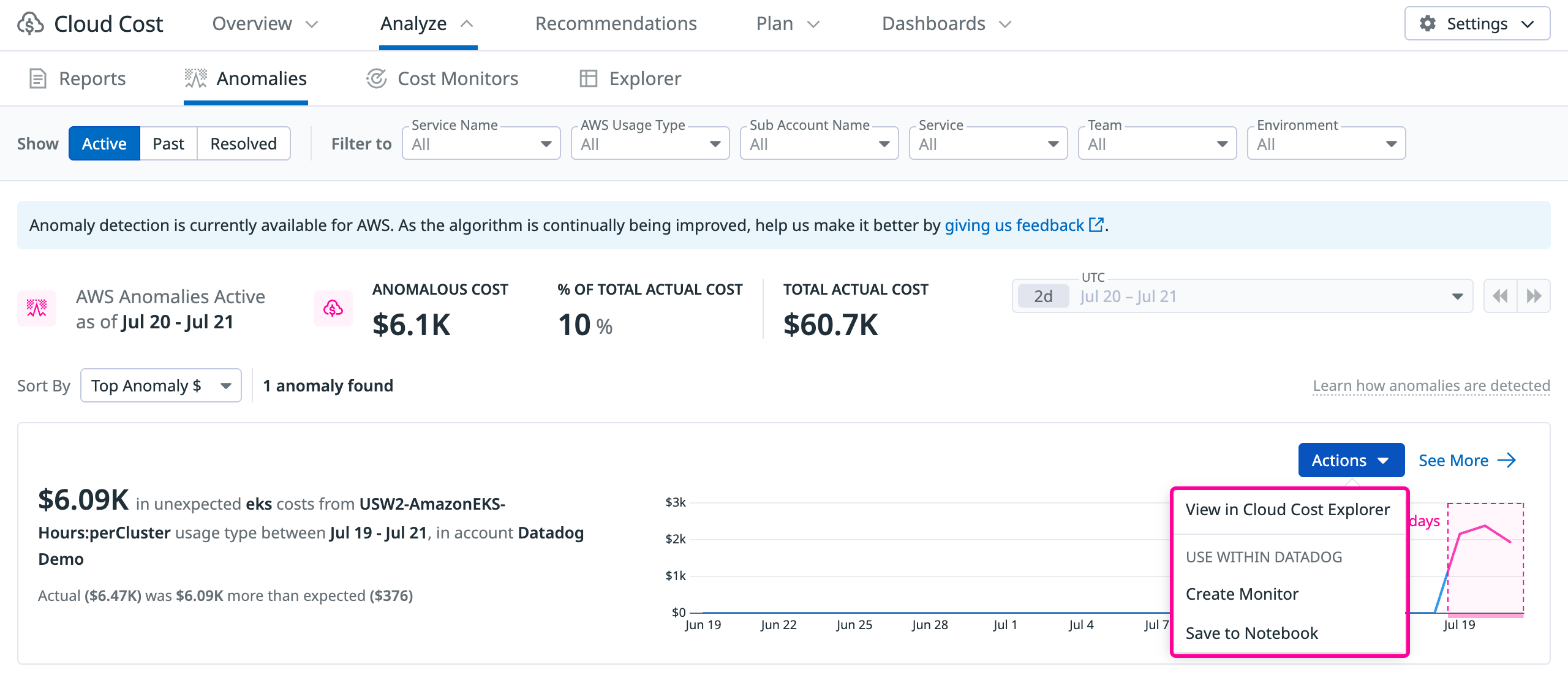Image resolution: width=1568 pixels, height=691 pixels.
Task: Switch to the Reports tab
Action: click(78, 78)
